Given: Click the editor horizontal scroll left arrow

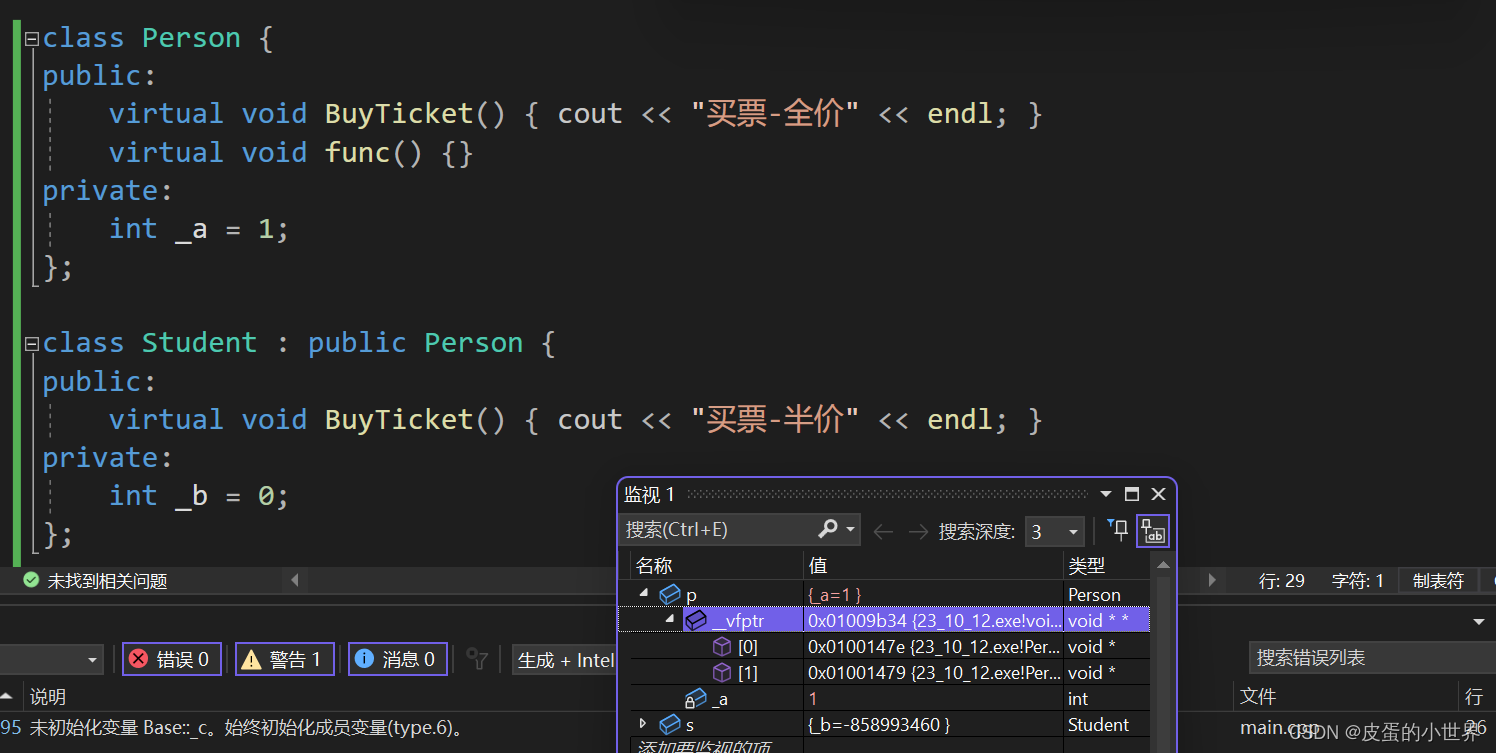Looking at the screenshot, I should pyautogui.click(x=295, y=580).
